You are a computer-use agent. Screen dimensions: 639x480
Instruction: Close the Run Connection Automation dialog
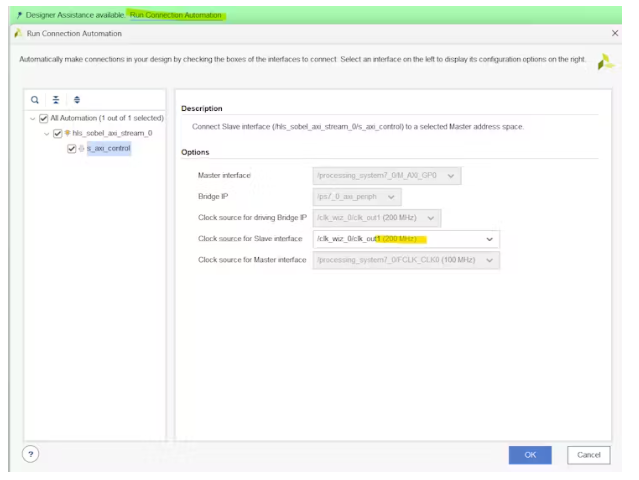(614, 33)
